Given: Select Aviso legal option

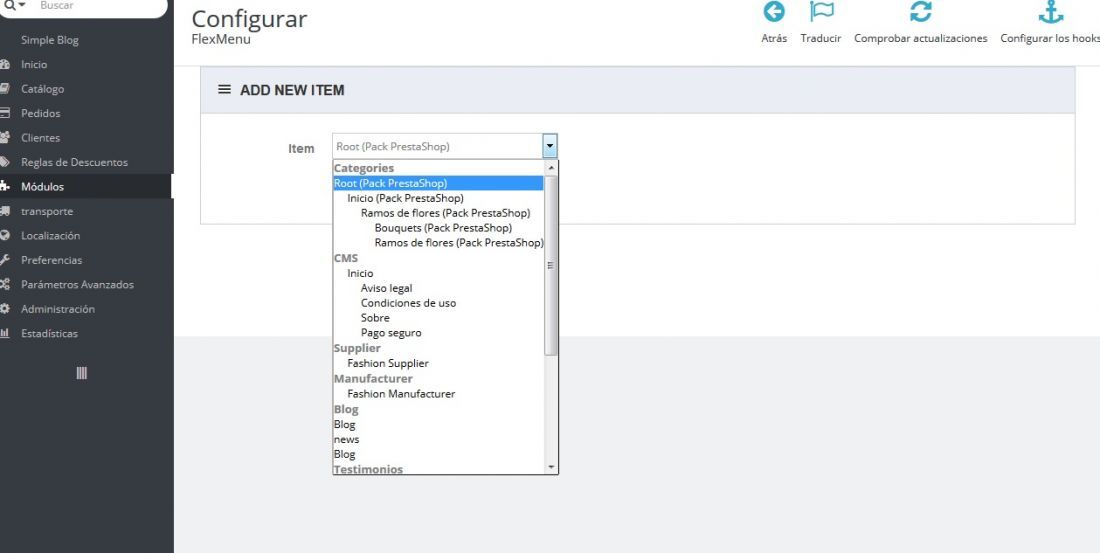Looking at the screenshot, I should (387, 288).
